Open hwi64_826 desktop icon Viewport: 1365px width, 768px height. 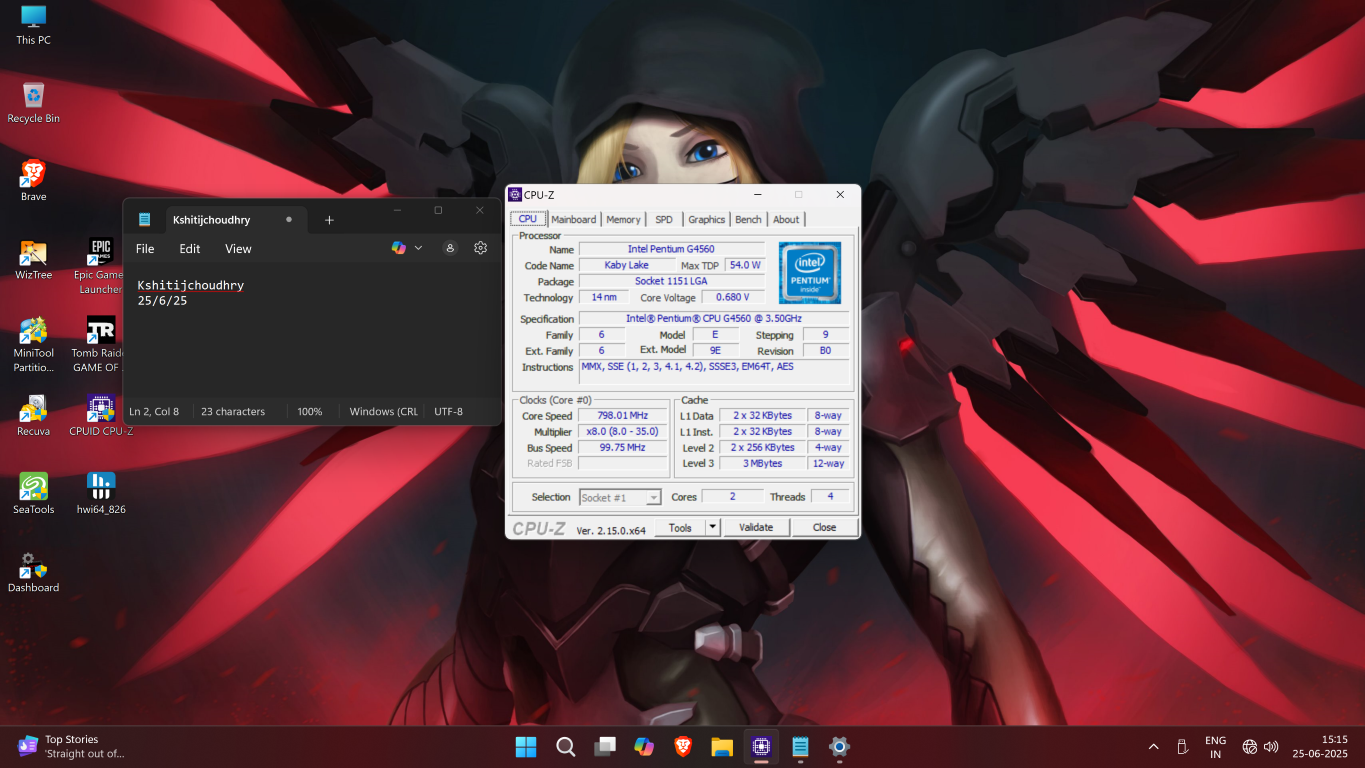100,493
